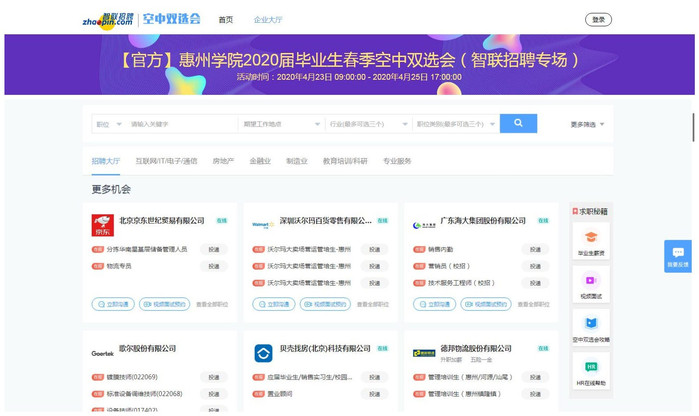Switch to the 互联网/IT/电子/通信 tab
The width and height of the screenshot is (699, 416).
click(166, 161)
